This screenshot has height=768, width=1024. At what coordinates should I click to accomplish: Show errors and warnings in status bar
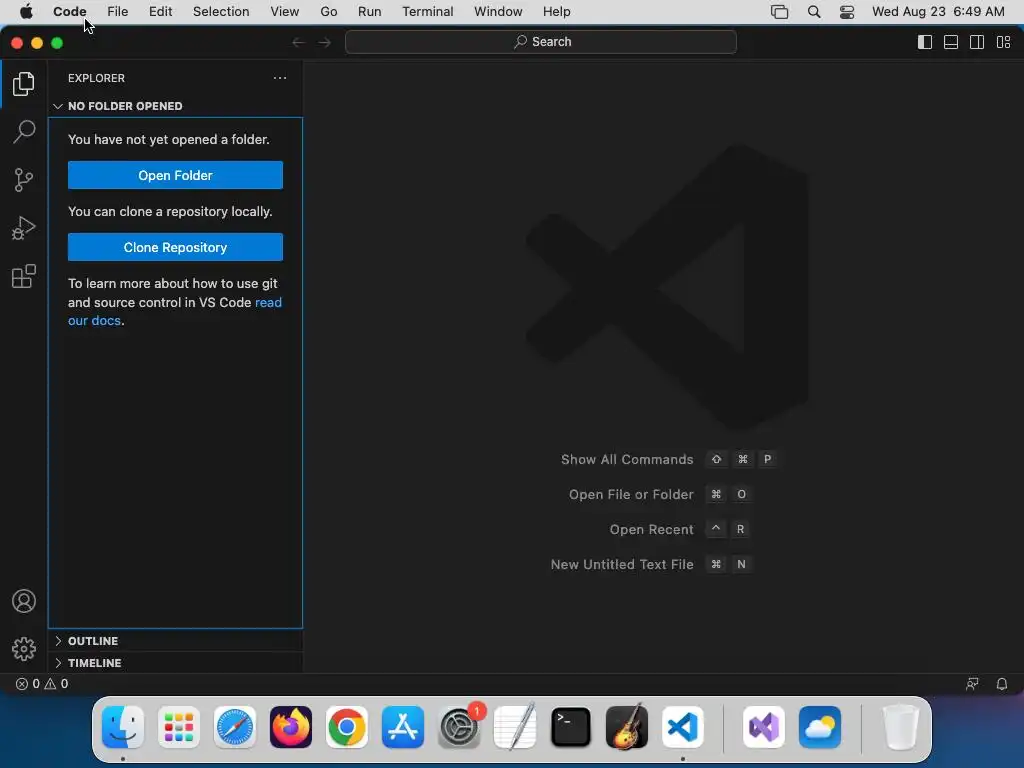(42, 684)
